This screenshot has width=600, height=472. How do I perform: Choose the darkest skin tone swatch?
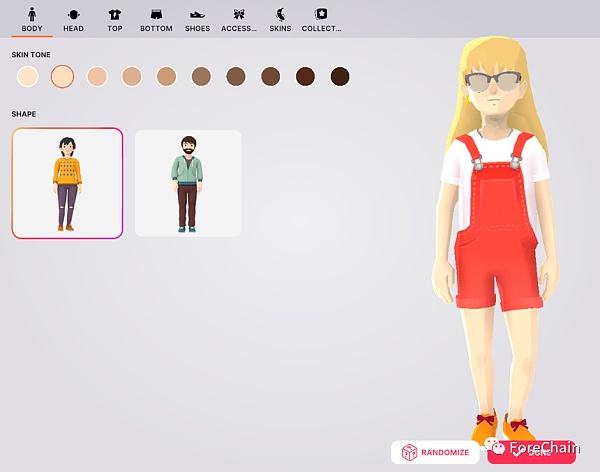coord(340,76)
